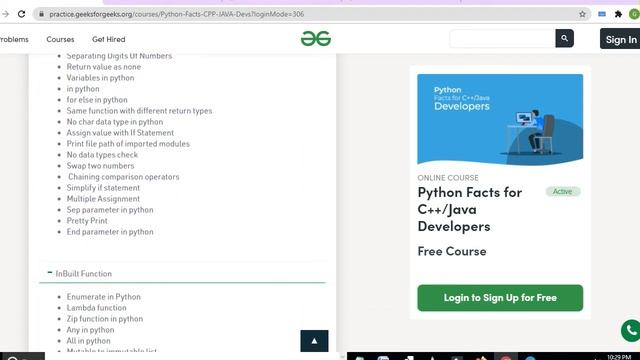
Task: Click the Python course banner thumbnail
Action: (x=500, y=120)
